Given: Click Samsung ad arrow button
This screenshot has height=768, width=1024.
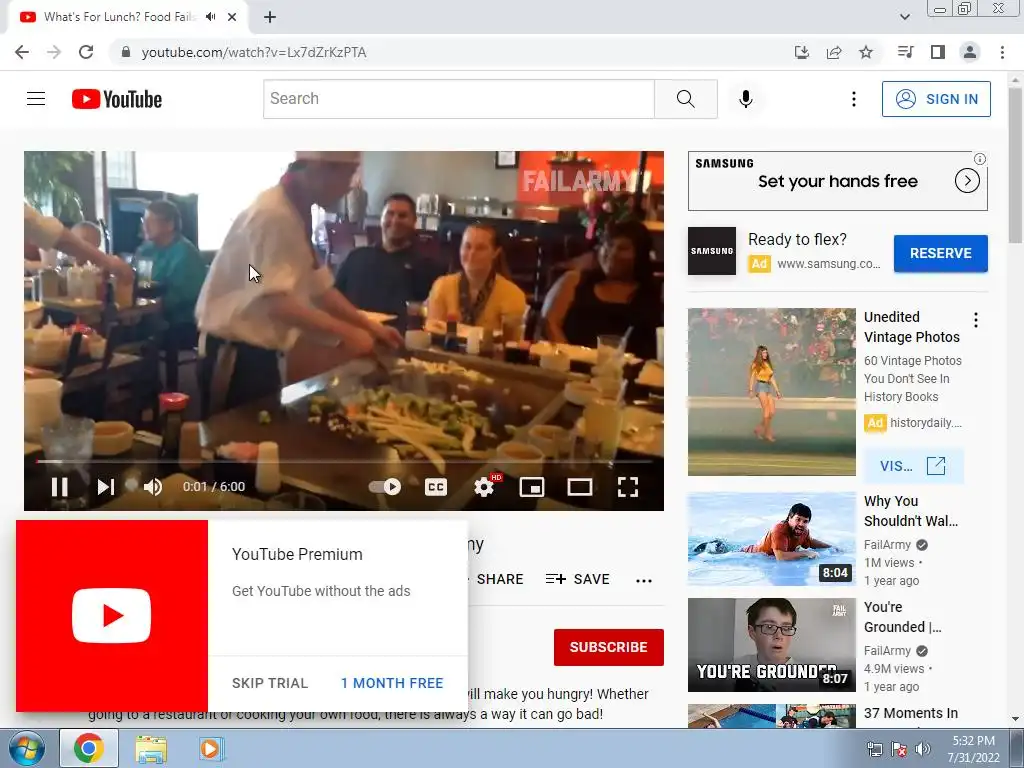Looking at the screenshot, I should point(967,181).
